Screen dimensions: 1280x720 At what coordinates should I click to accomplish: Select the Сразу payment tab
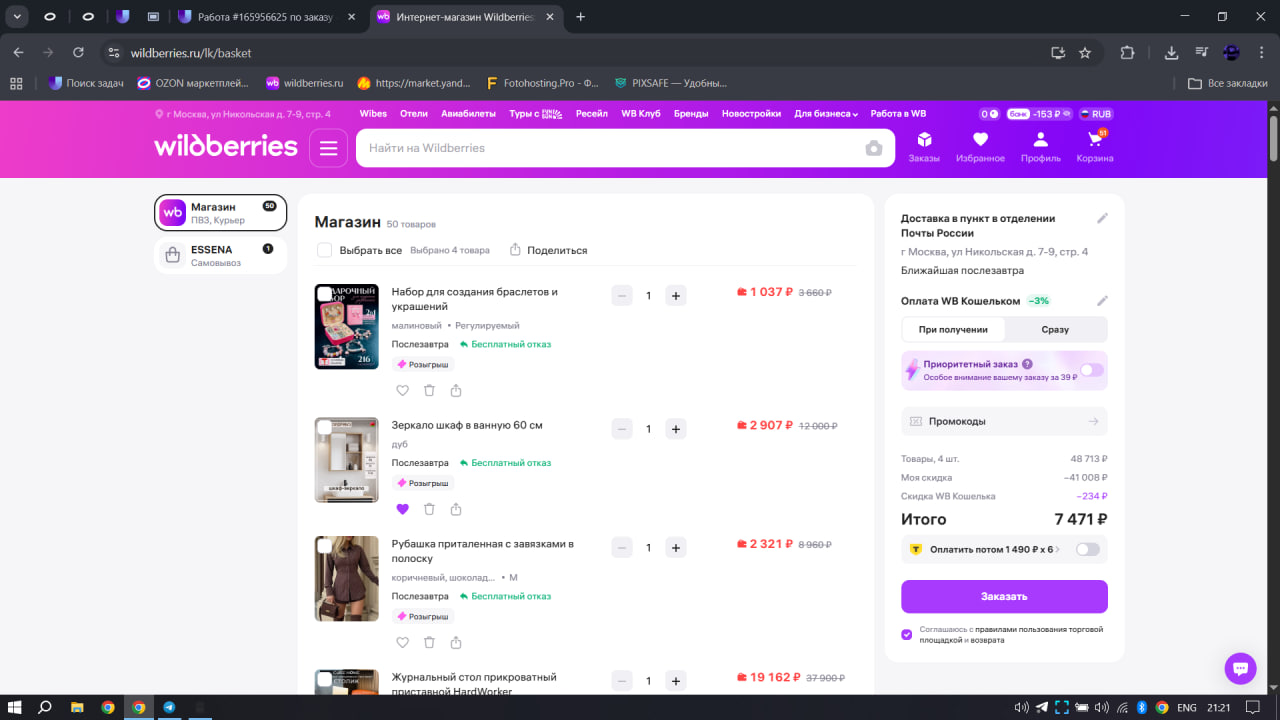pyautogui.click(x=1055, y=329)
